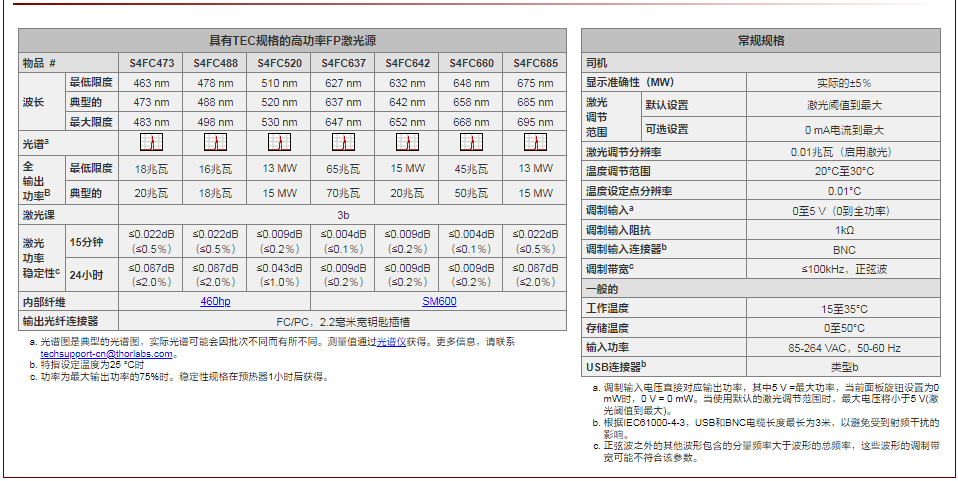Viewport: 958px width, 481px height.
Task: Open the spectrum icon for S4FC473
Action: [151, 143]
